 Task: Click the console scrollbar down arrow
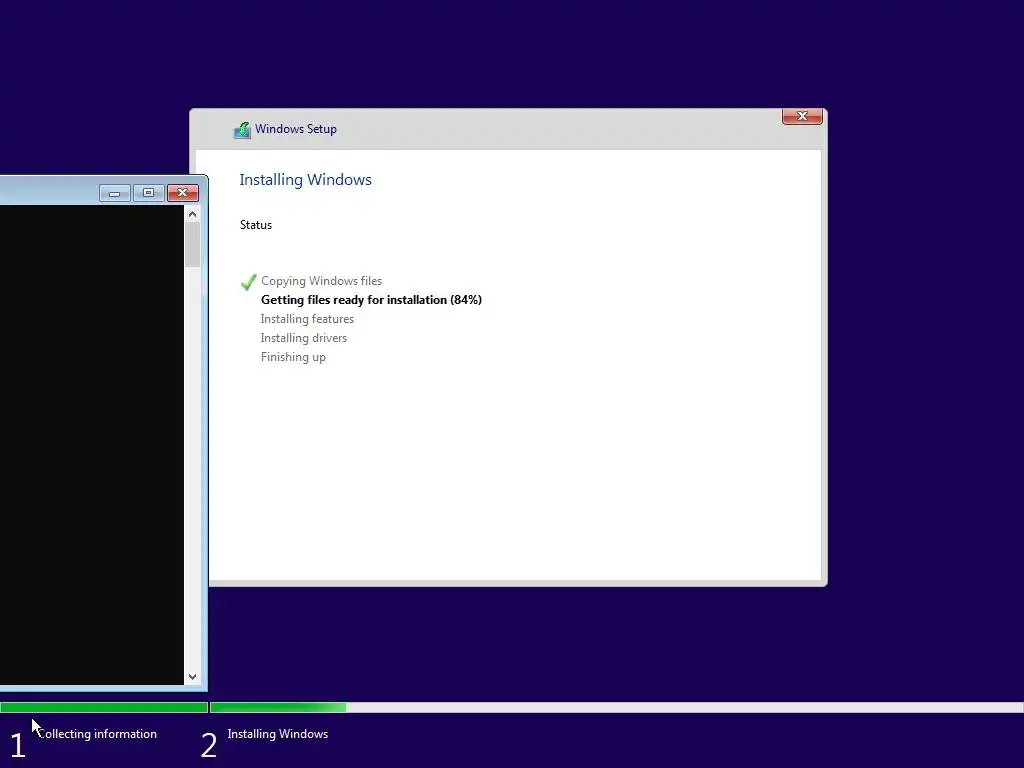coord(192,677)
